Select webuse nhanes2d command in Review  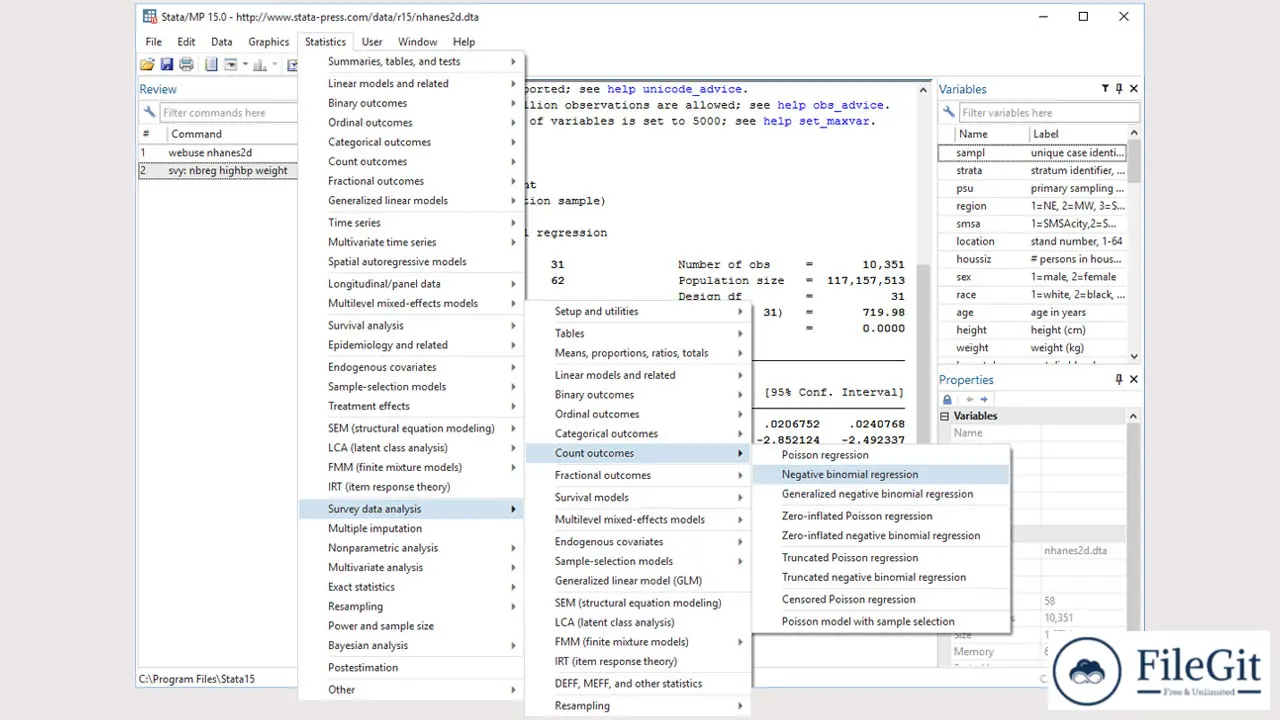click(217, 153)
